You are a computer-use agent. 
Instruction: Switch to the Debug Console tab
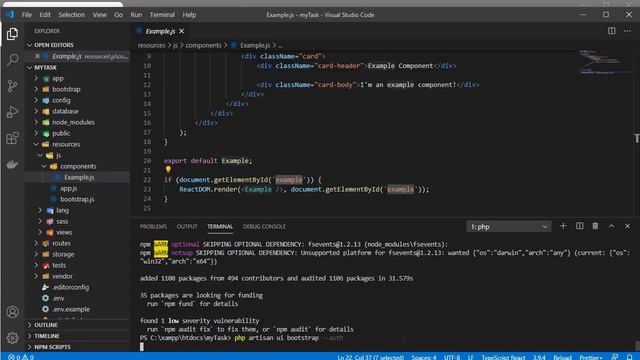pos(264,227)
